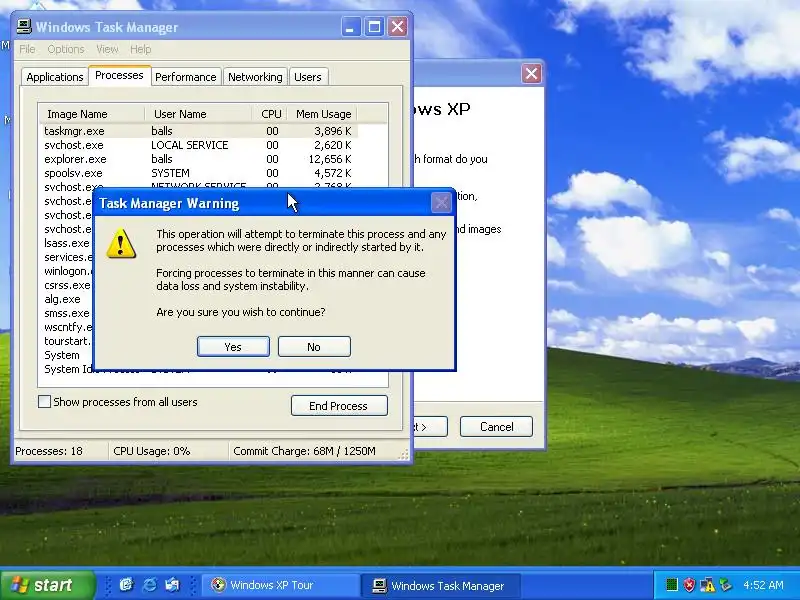Viewport: 800px width, 600px height.
Task: Maximize the Windows Task Manager window
Action: coord(374,27)
